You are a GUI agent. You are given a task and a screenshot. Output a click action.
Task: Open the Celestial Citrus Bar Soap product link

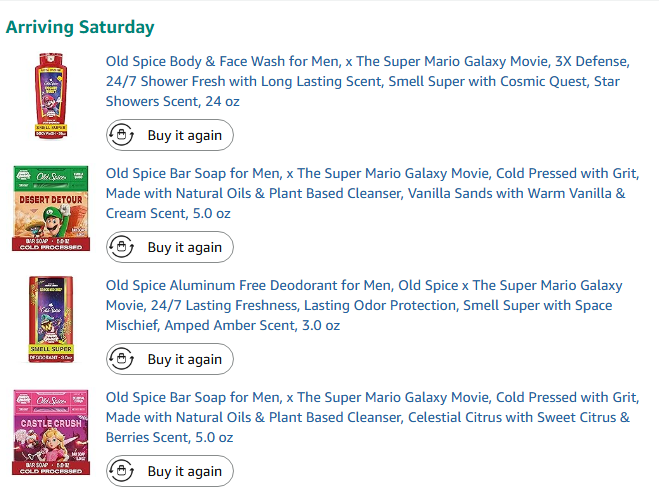coord(372,417)
